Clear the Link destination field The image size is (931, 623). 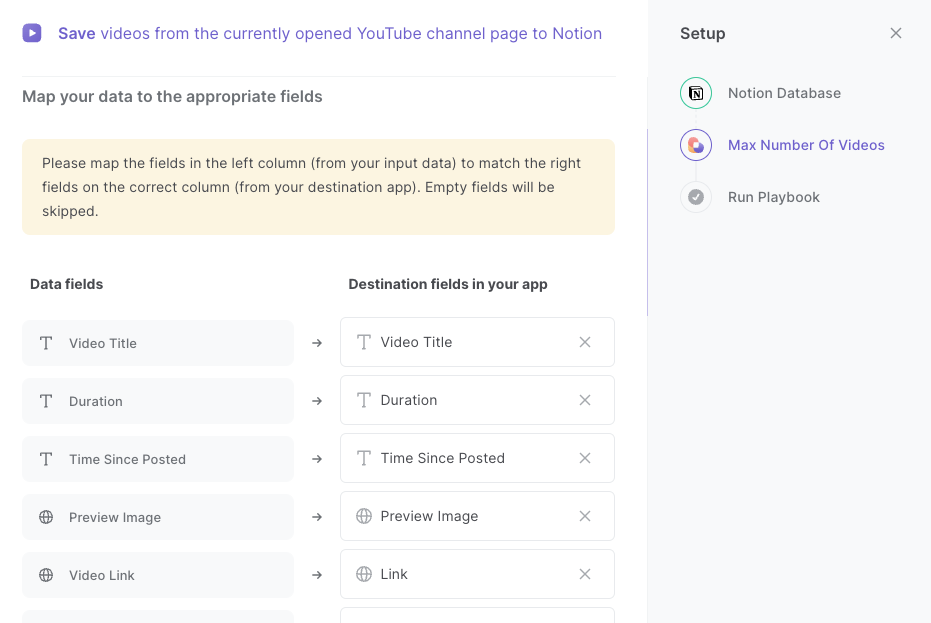coord(585,574)
